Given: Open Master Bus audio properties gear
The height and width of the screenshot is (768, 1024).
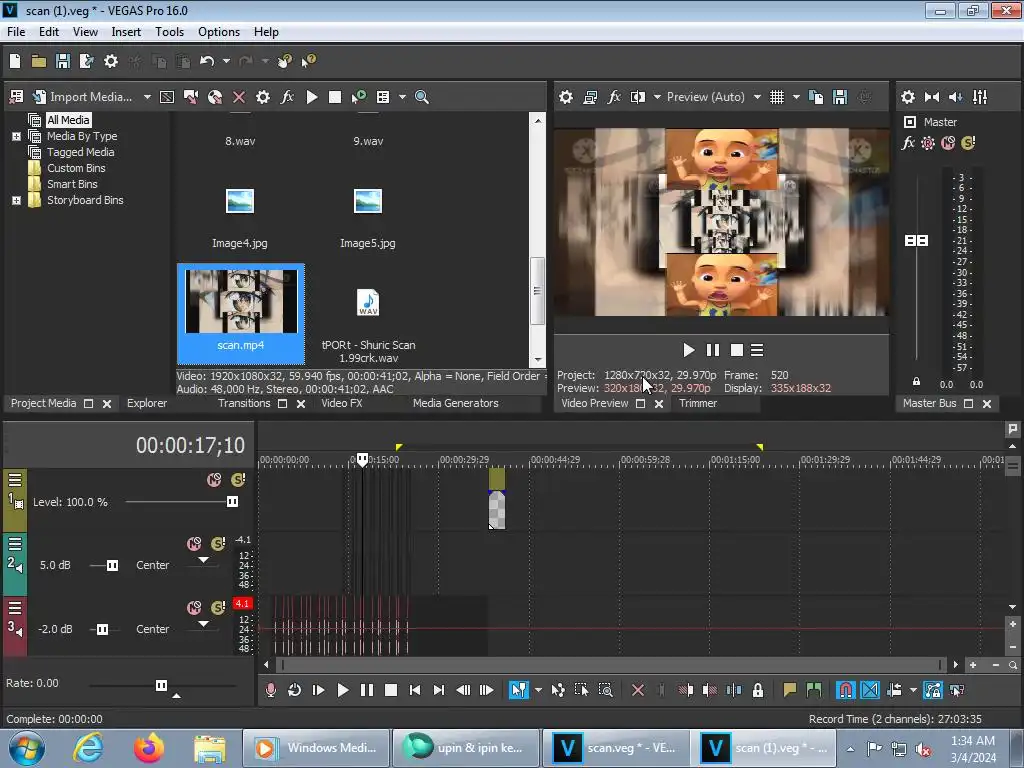Looking at the screenshot, I should [x=908, y=97].
